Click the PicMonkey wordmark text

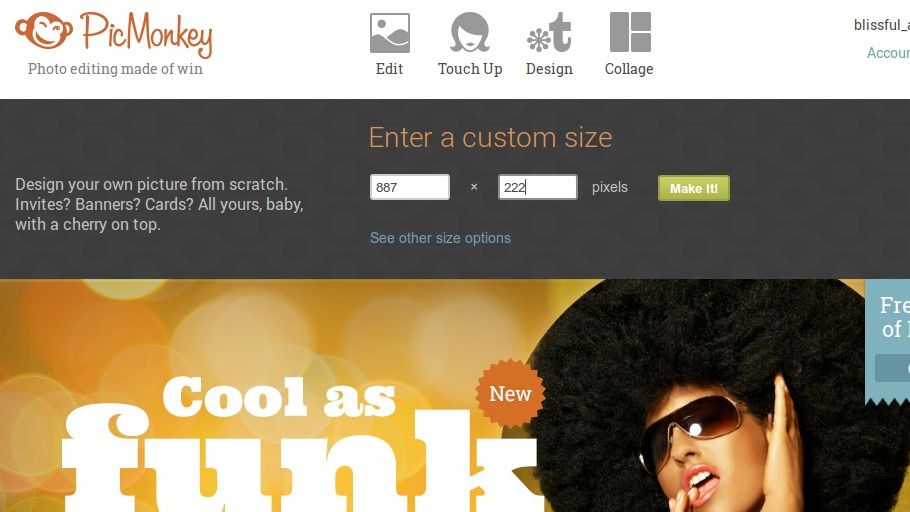click(147, 34)
